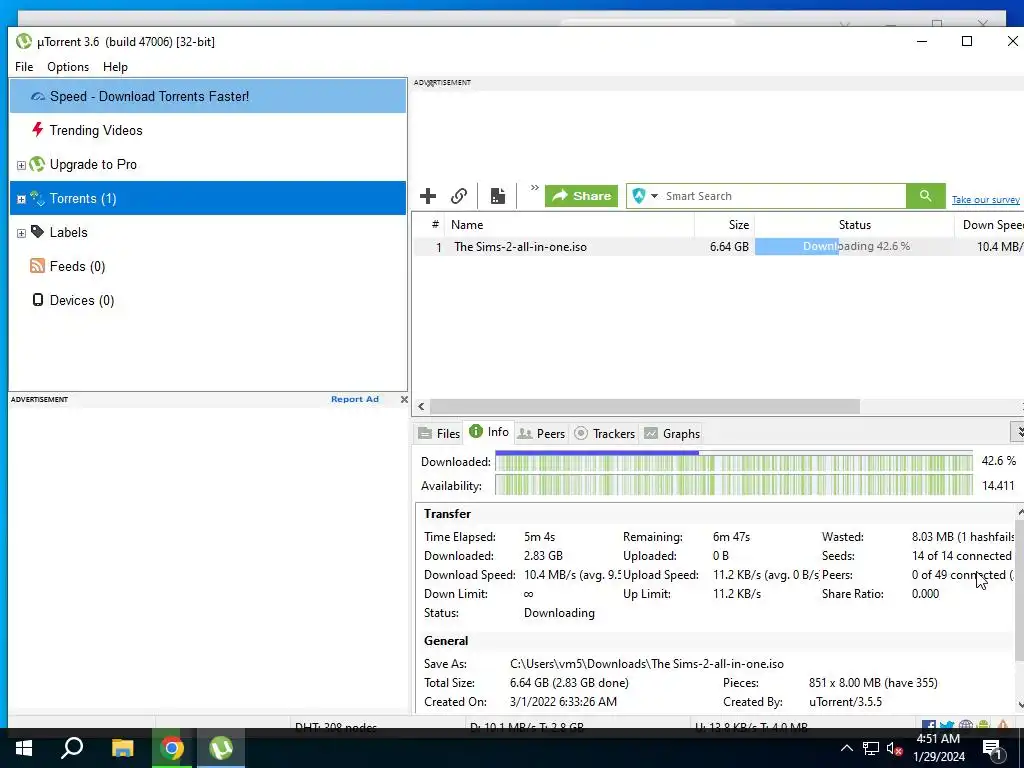
Task: Open taskbar search magnifier
Action: (x=72, y=748)
